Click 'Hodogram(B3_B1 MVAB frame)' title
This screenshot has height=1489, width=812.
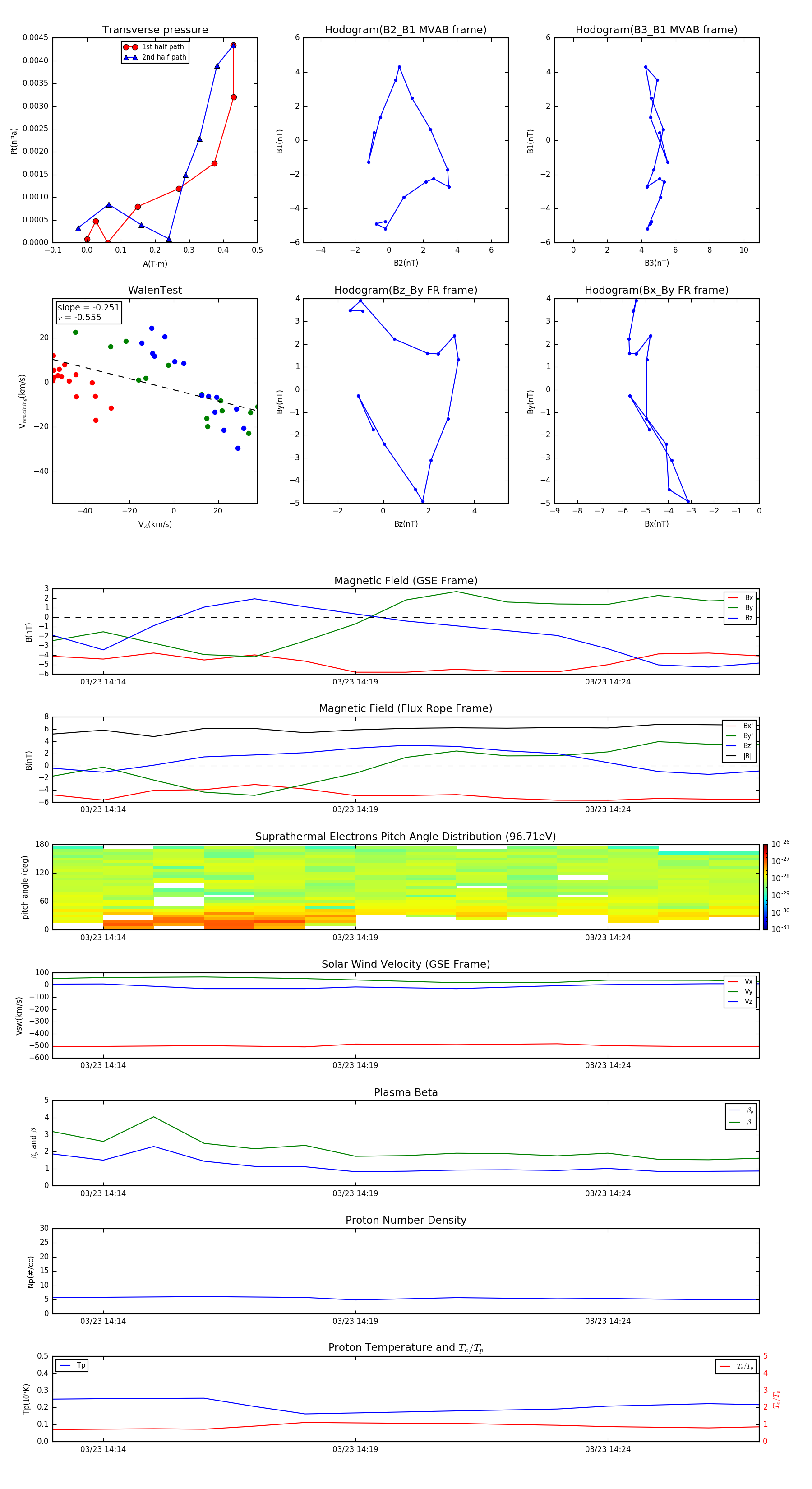pyautogui.click(x=656, y=30)
